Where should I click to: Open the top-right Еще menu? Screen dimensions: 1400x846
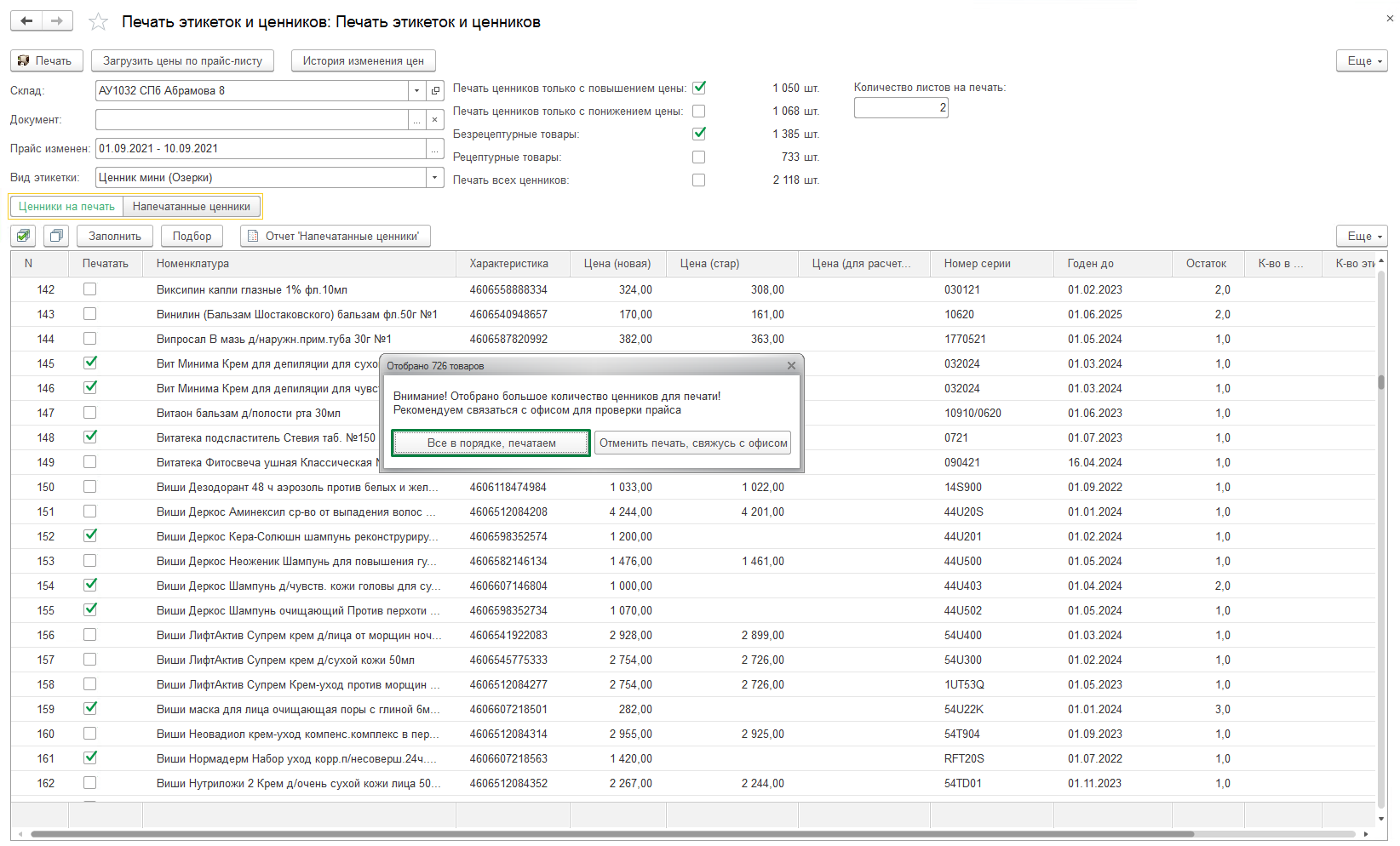[x=1361, y=60]
